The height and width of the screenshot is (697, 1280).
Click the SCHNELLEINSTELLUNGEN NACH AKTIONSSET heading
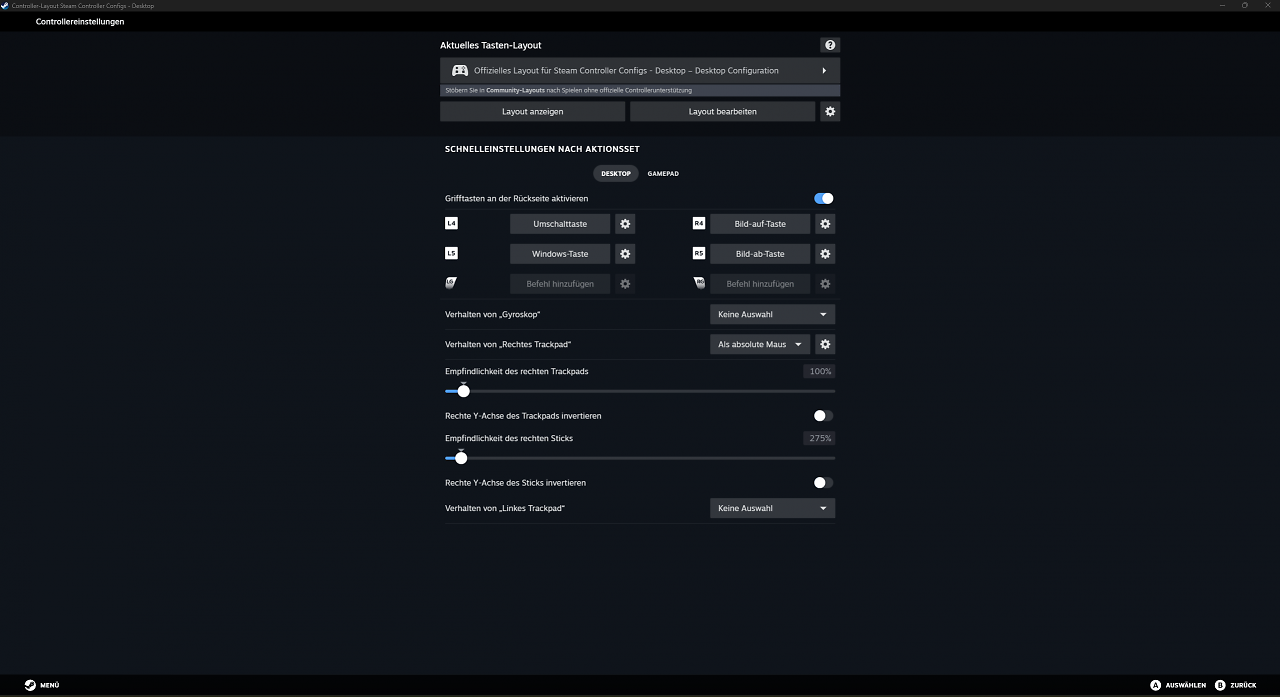pos(542,149)
